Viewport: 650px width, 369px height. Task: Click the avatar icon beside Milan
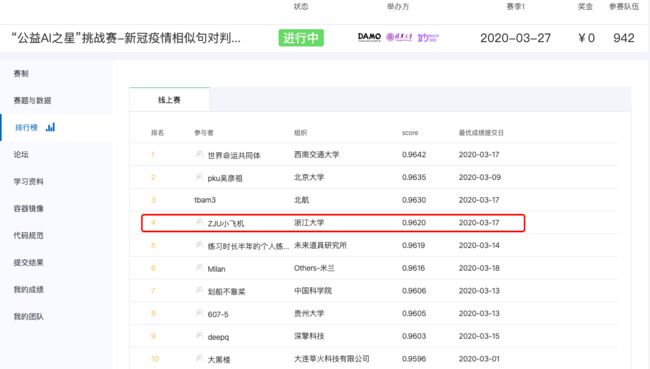[199, 268]
